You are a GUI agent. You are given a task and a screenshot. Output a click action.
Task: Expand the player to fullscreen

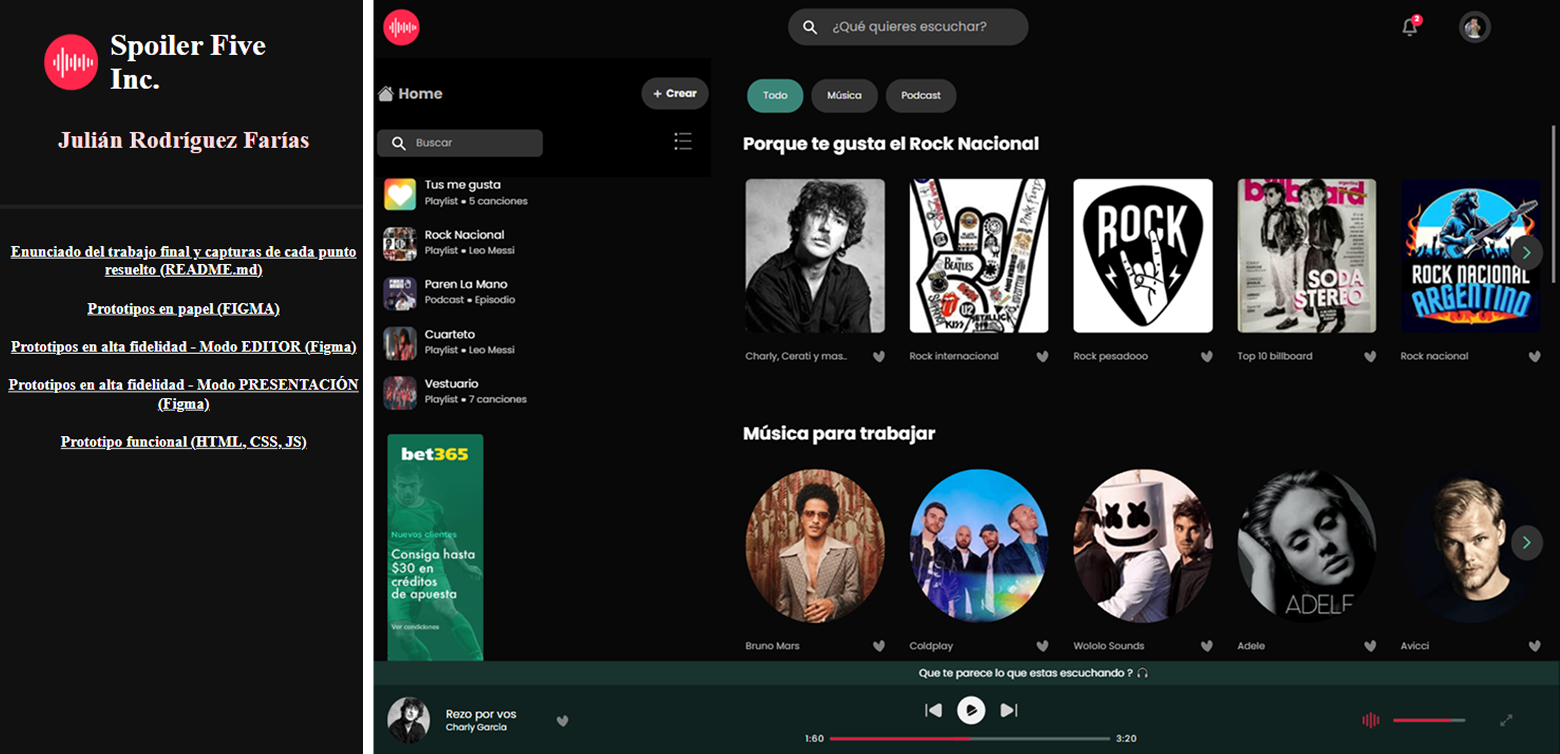click(x=1506, y=720)
